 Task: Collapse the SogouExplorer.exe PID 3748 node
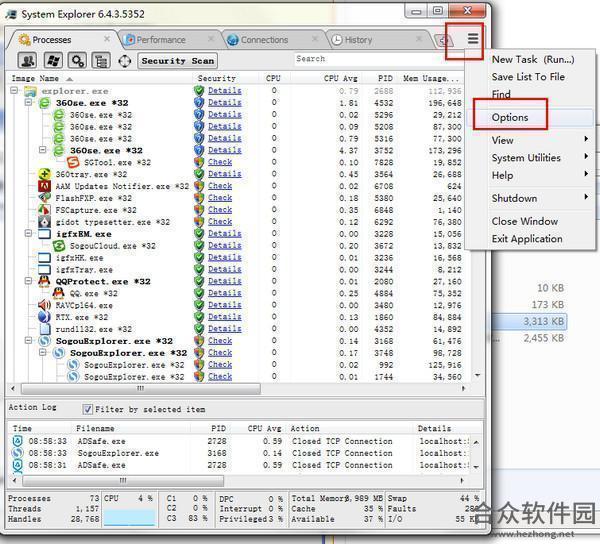click(43, 352)
